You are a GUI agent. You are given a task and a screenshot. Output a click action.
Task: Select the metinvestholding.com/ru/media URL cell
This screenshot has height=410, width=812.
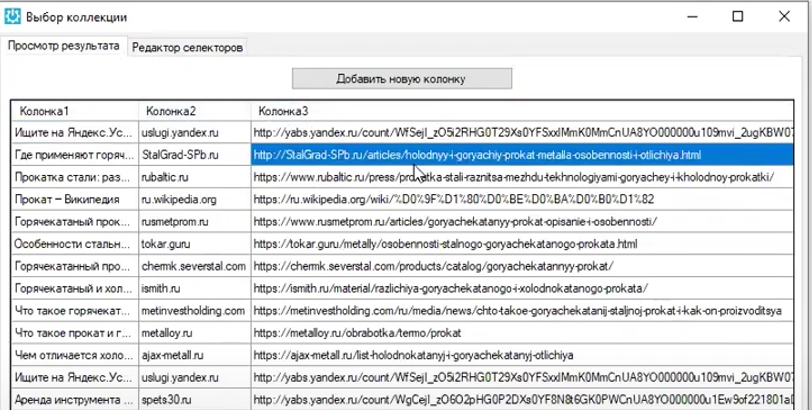522,311
